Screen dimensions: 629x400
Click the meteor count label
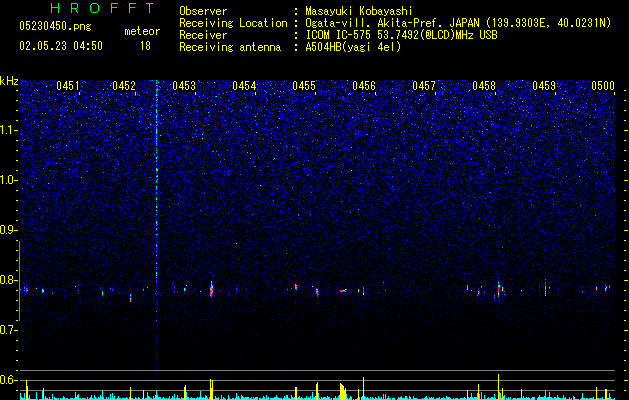[x=142, y=31]
